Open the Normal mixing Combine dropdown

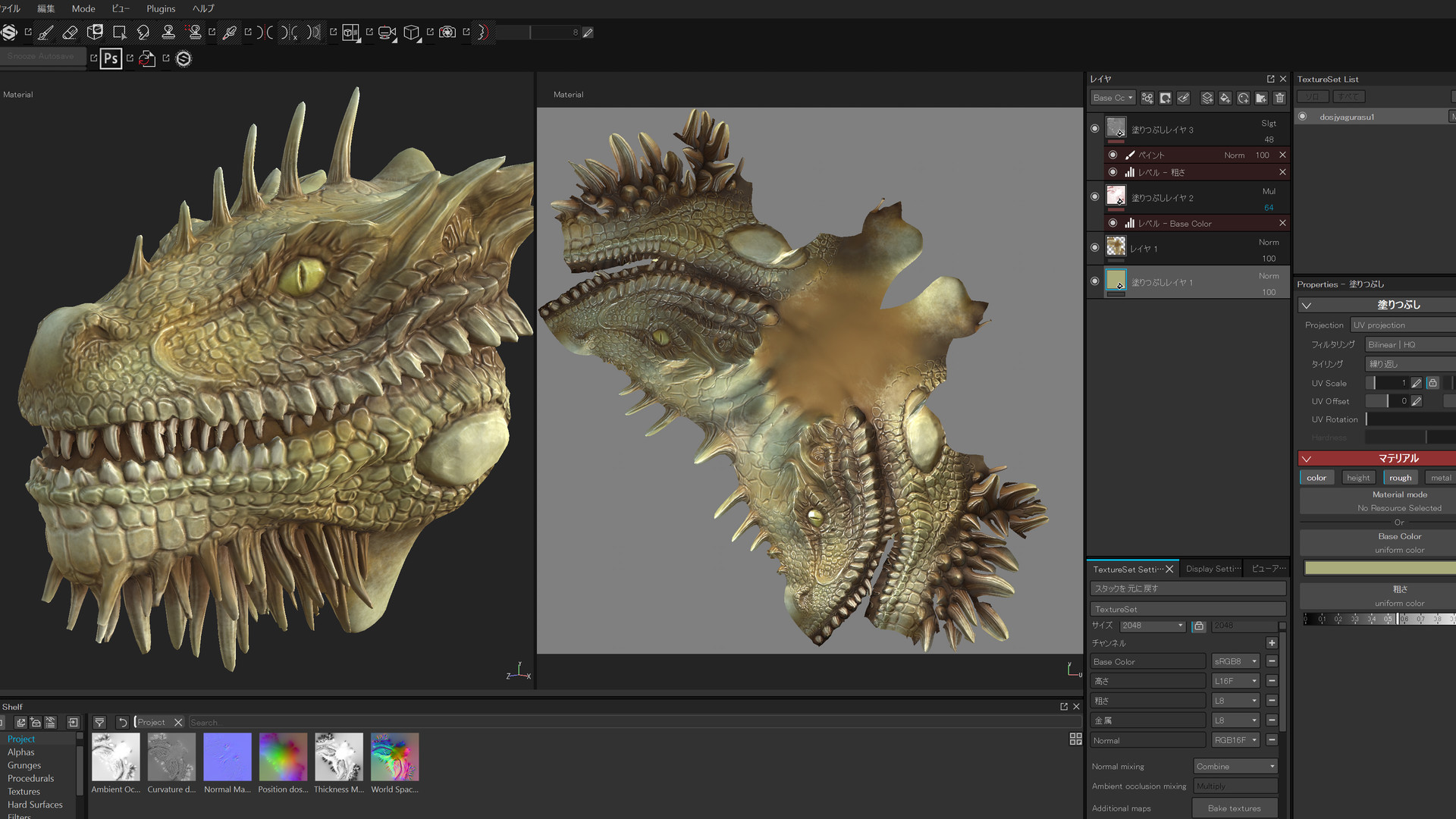(1235, 767)
